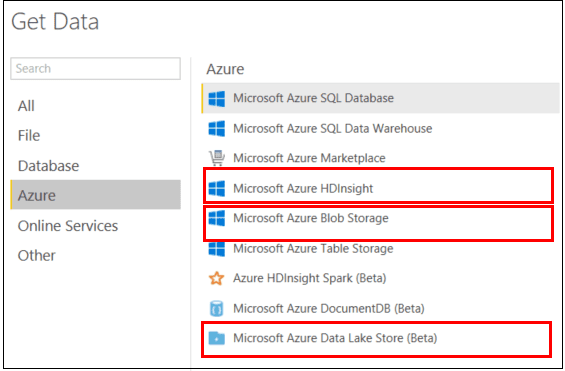The height and width of the screenshot is (371, 565).
Task: Click the Windows icon beside Azure HDInsight
Action: pyautogui.click(x=217, y=188)
